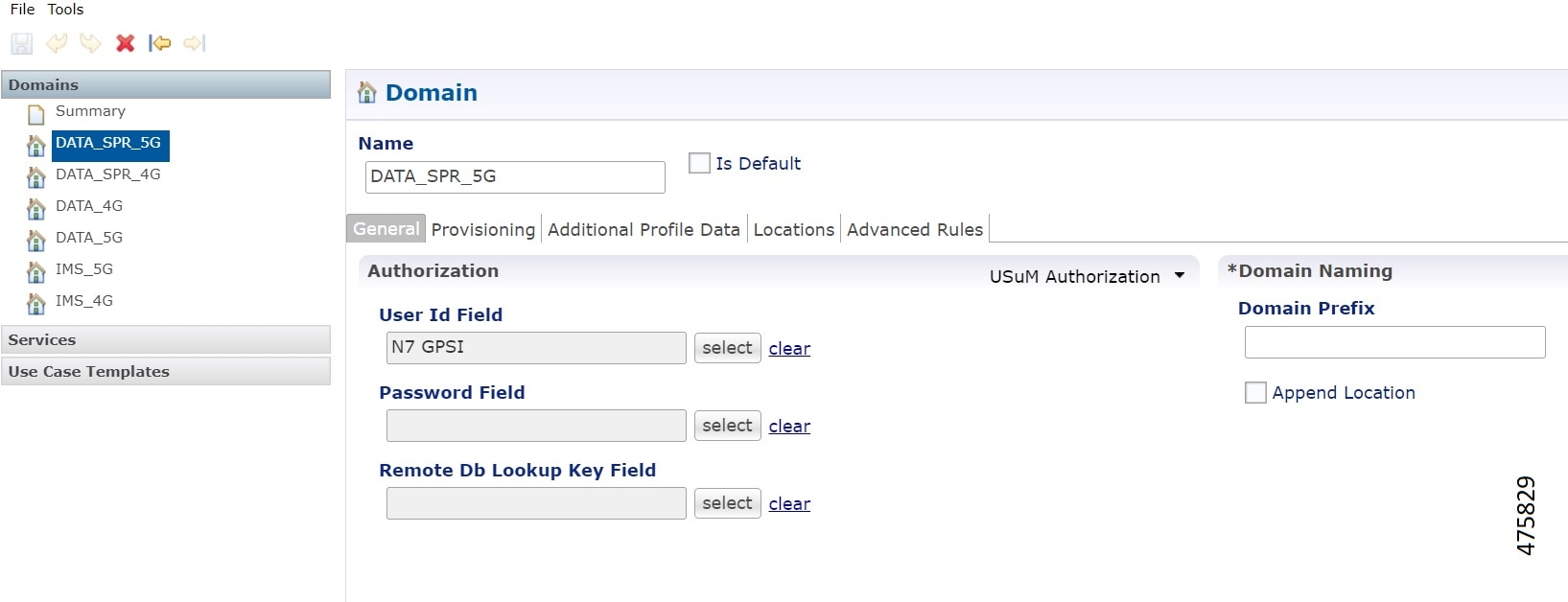Click the house icon beside IMS_4G
This screenshot has height=602, width=1568.
[x=36, y=304]
